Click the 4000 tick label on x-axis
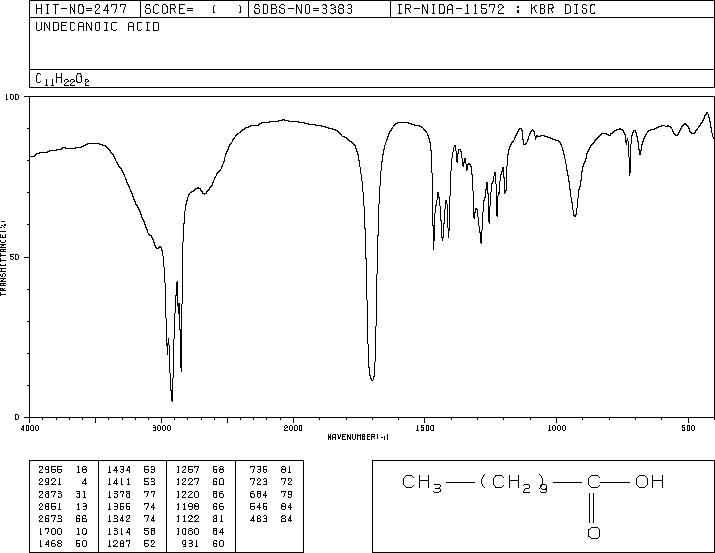The image size is (715, 553). 30,428
